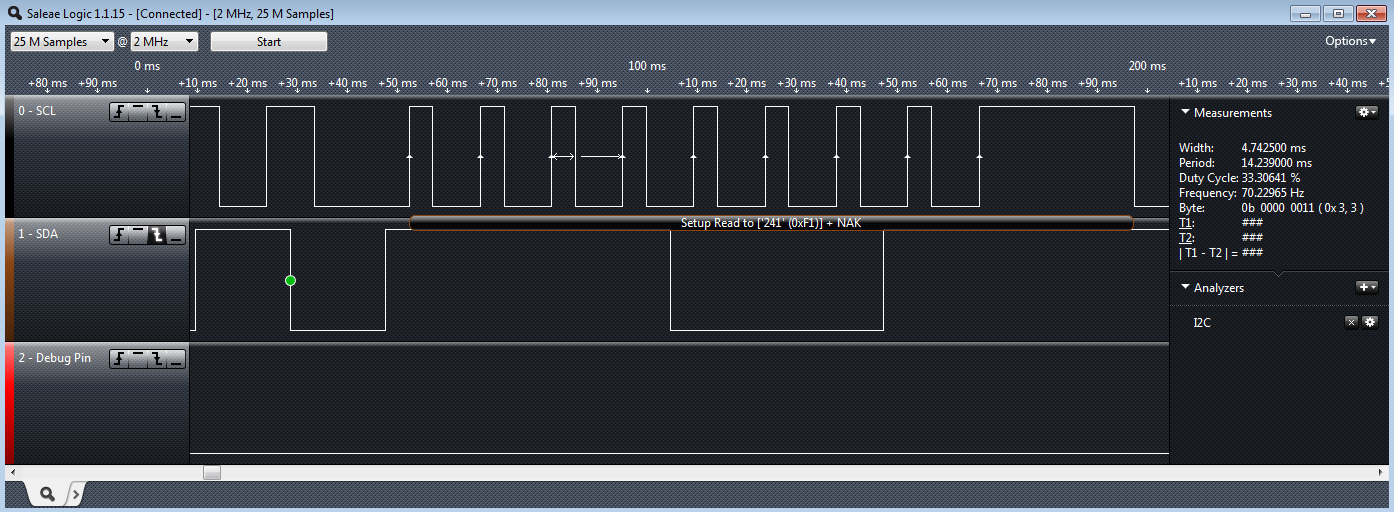The image size is (1394, 512).
Task: Open I2C analyzer gear settings
Action: point(1370,322)
